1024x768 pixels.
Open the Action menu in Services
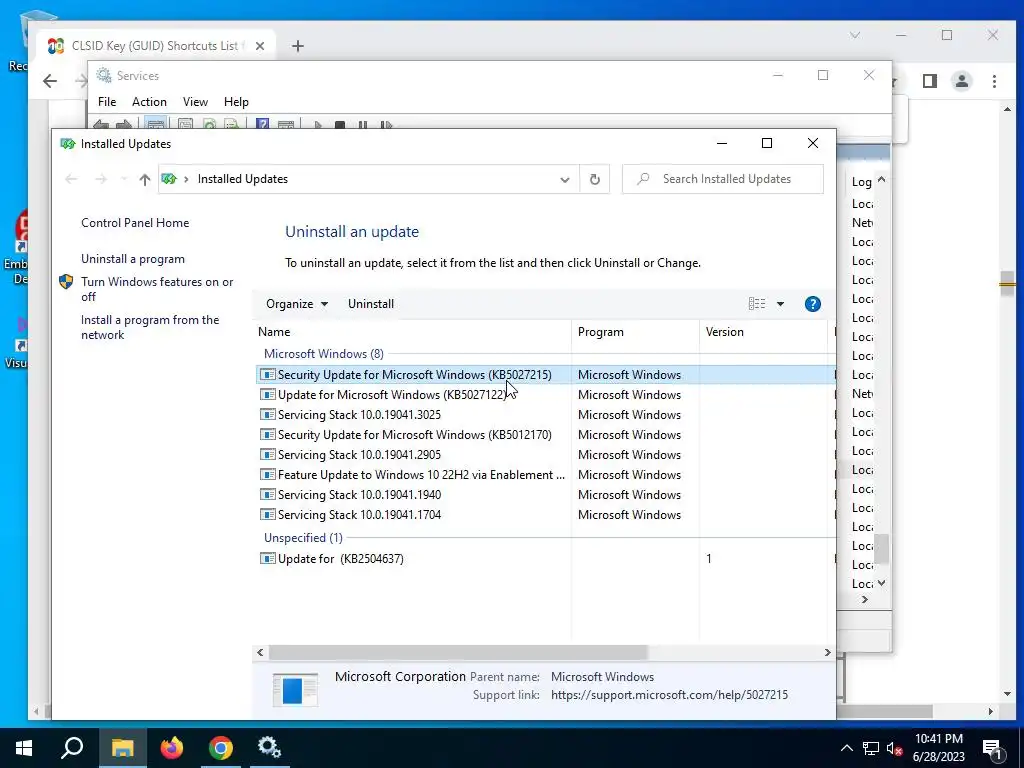[149, 102]
